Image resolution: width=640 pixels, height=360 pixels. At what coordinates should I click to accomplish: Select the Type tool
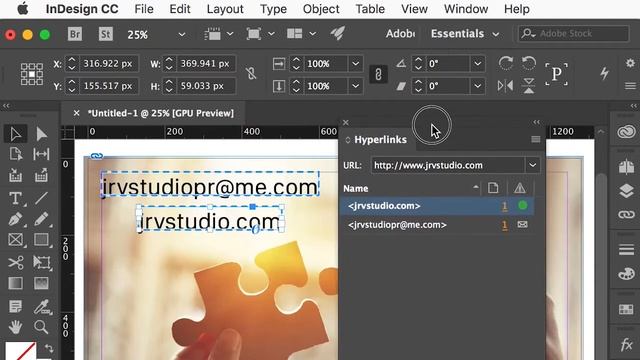(x=16, y=198)
